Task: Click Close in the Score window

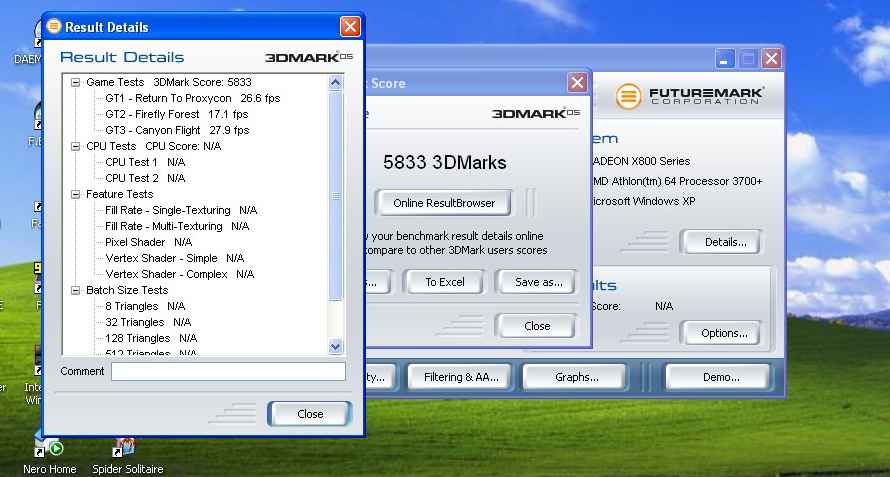Action: (537, 326)
